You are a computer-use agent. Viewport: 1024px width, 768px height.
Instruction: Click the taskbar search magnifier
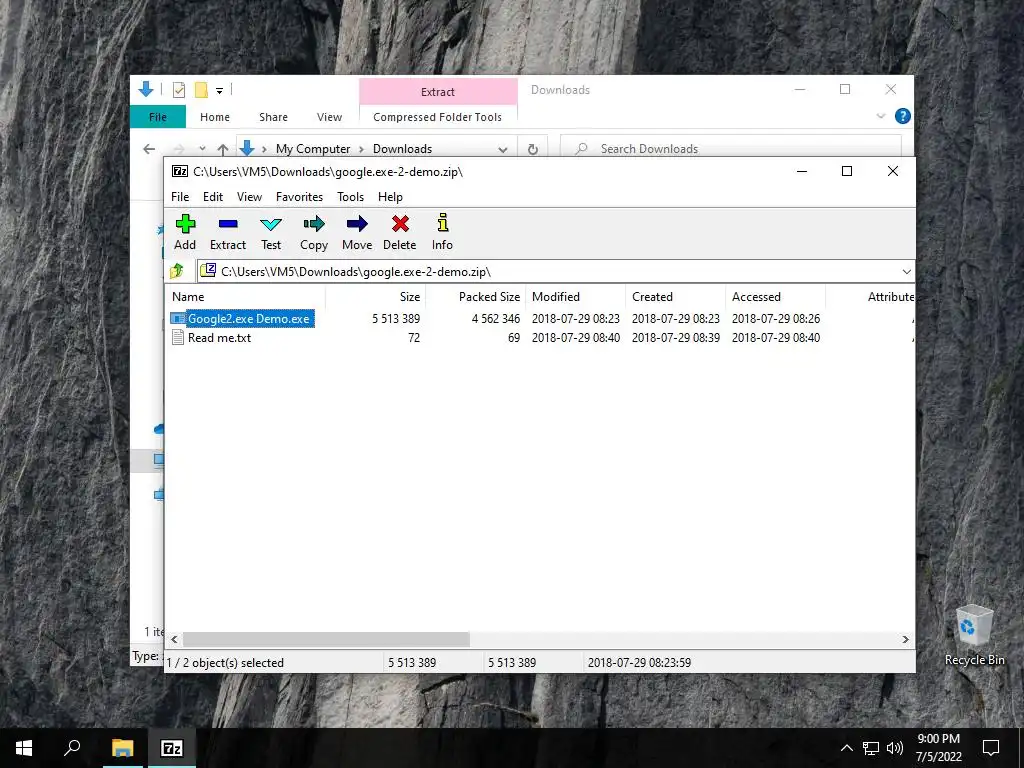72,748
